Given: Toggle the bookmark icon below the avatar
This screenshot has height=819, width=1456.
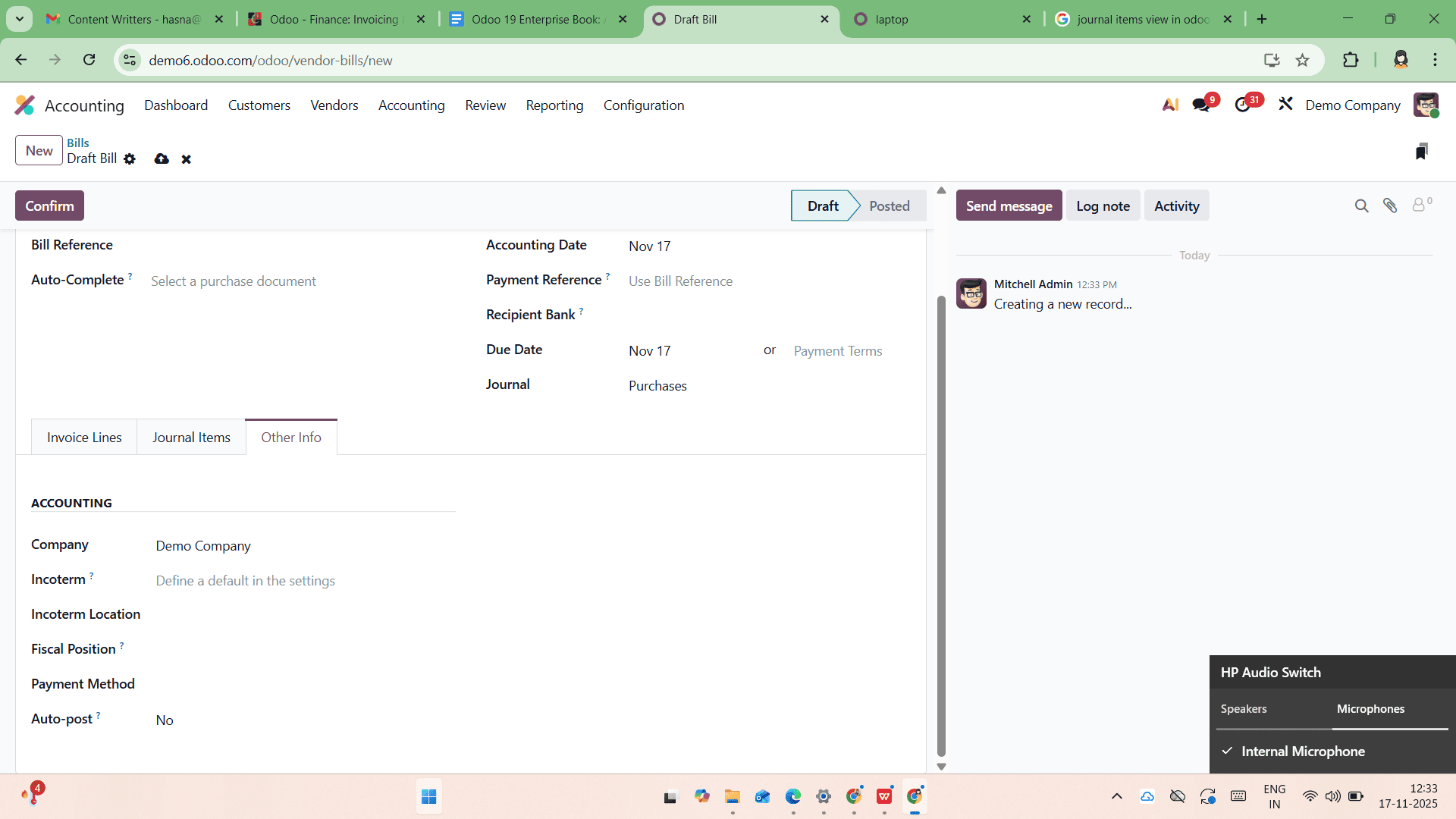Looking at the screenshot, I should tap(1423, 150).
